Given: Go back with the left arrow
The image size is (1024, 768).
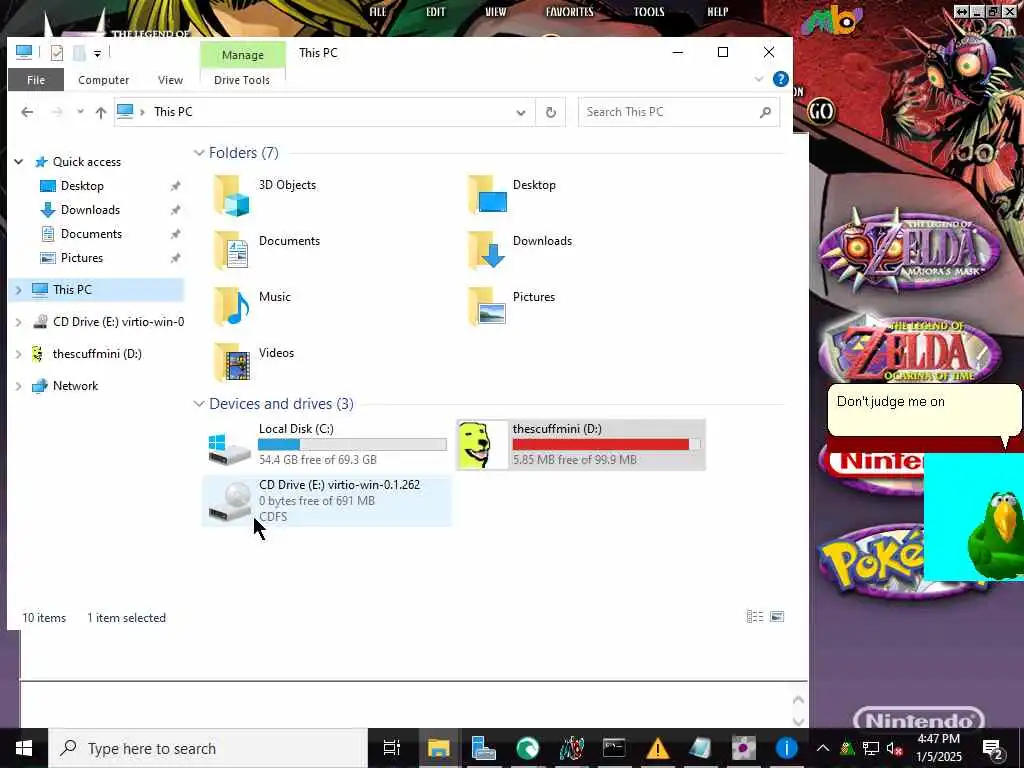Looking at the screenshot, I should (27, 112).
